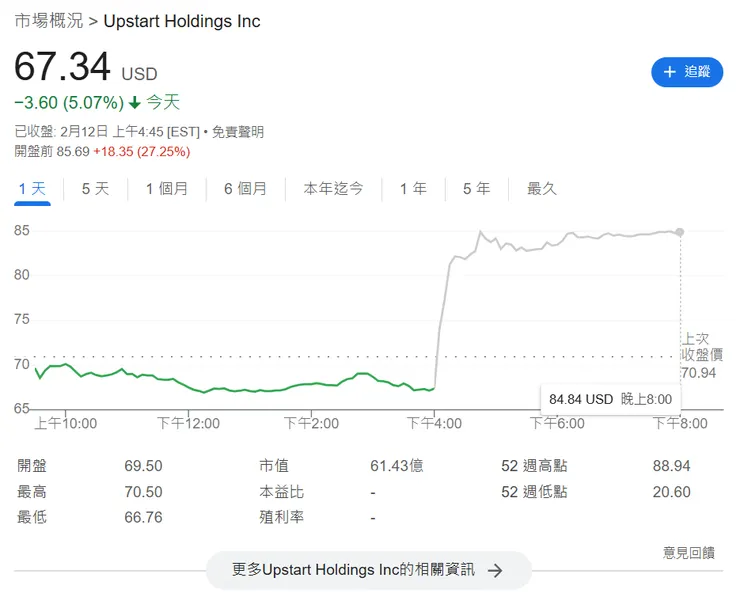Select the 本年迄今 range tab
This screenshot has height=598, width=740.
pyautogui.click(x=333, y=189)
